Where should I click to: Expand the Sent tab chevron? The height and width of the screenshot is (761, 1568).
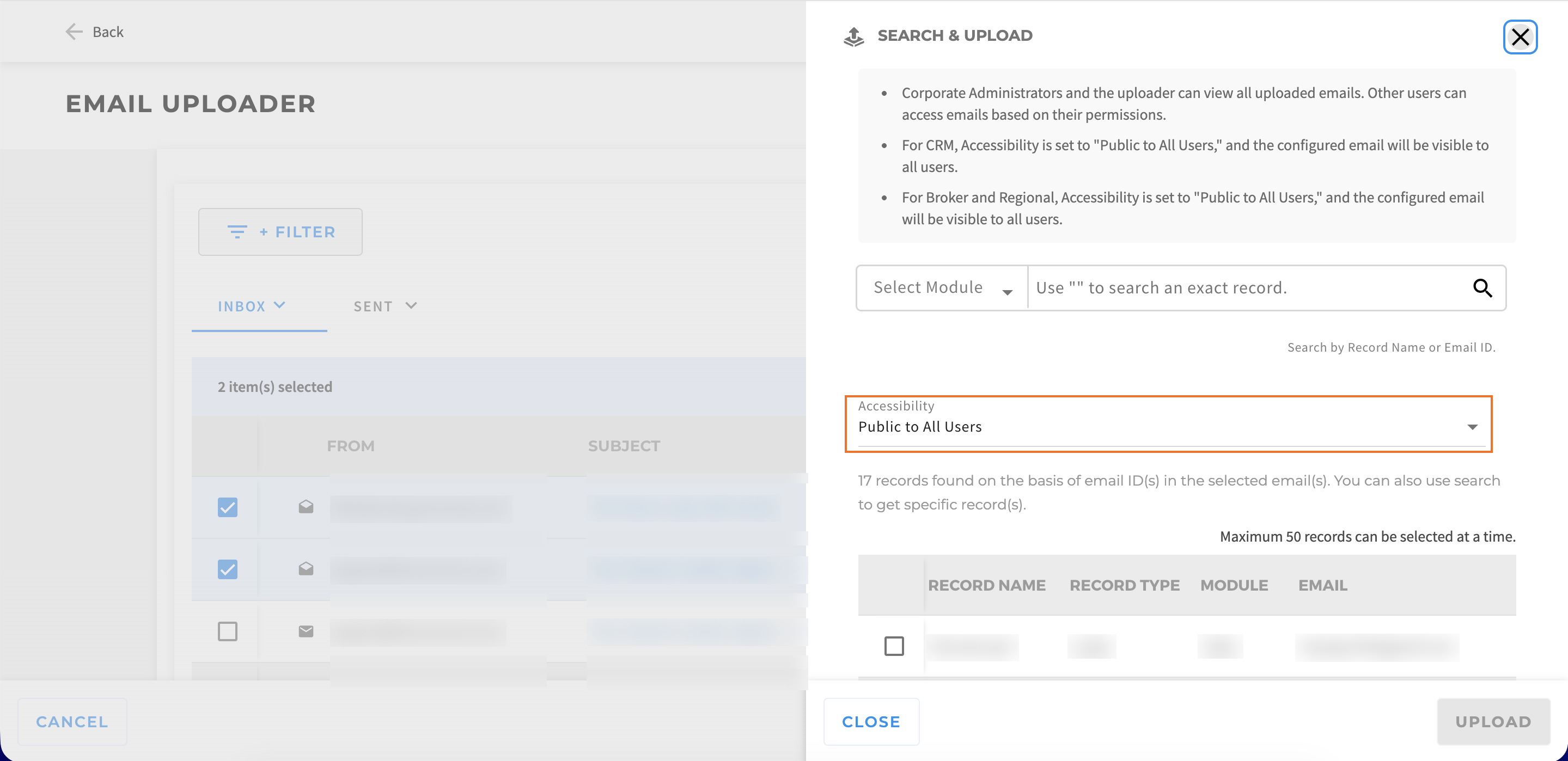(x=412, y=305)
